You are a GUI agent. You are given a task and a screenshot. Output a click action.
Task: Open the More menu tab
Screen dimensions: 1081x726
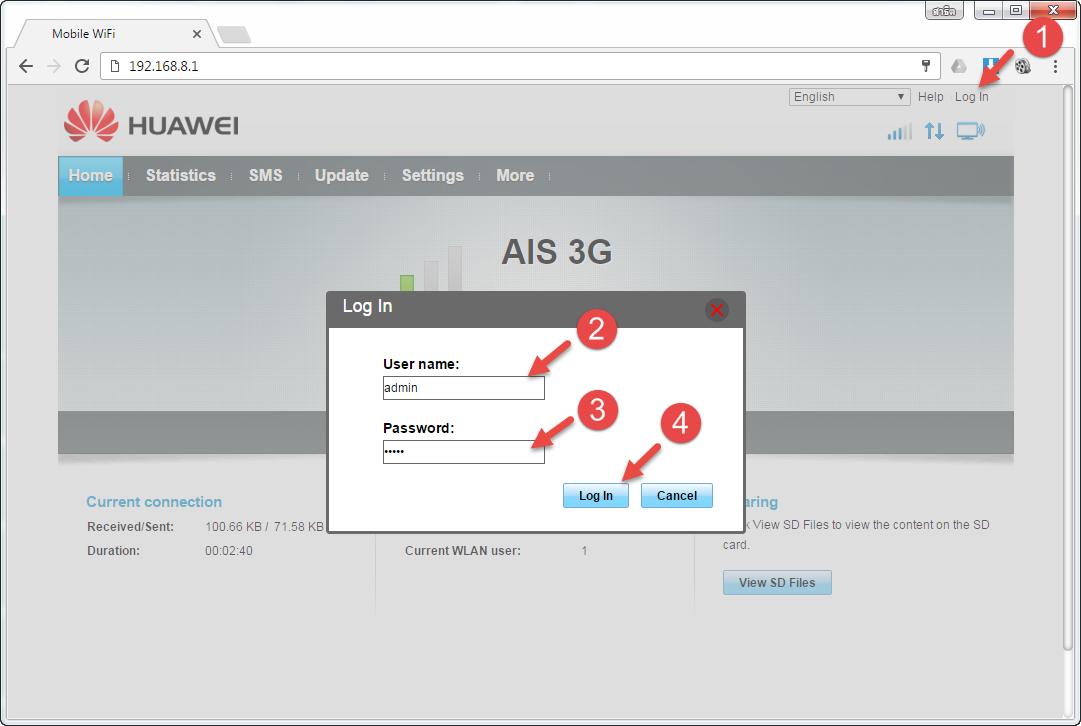[x=515, y=176]
